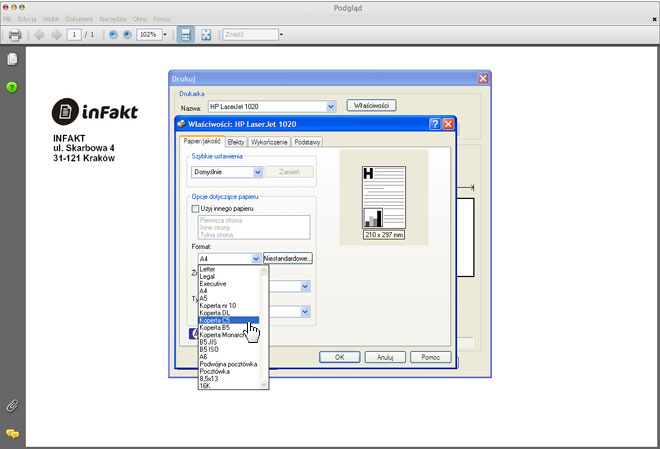Open the Widok menu
660x449 pixels.
pyautogui.click(x=51, y=19)
